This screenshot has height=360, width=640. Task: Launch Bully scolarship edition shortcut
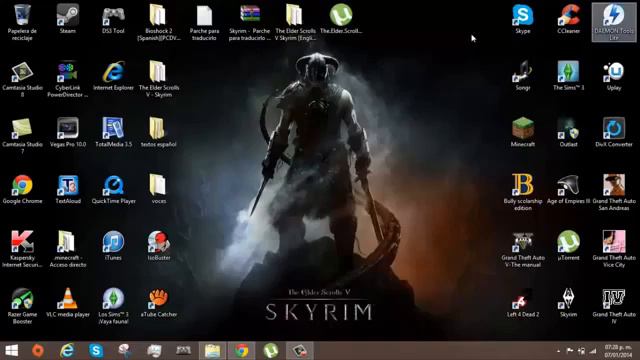pos(523,193)
